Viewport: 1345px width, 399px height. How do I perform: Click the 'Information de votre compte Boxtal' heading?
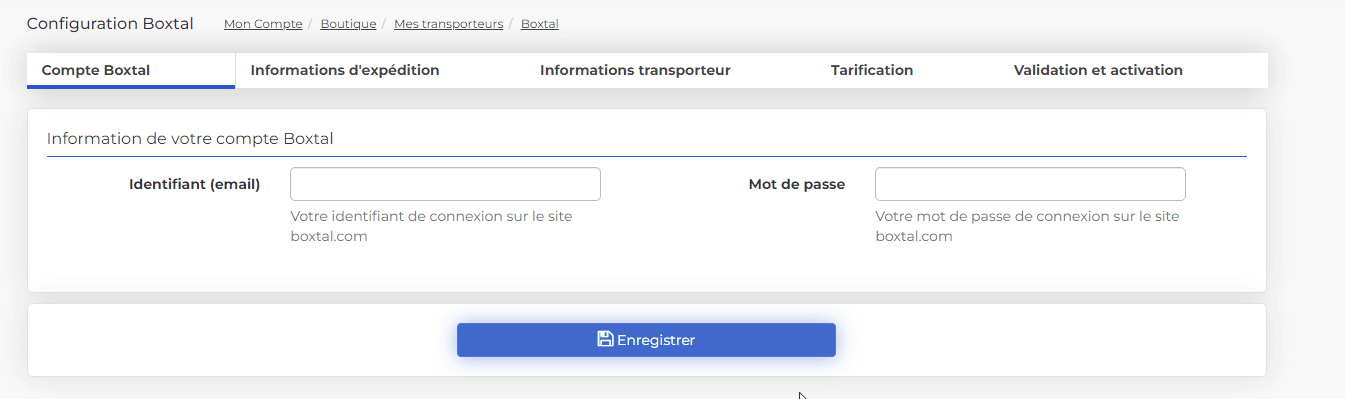pos(190,139)
